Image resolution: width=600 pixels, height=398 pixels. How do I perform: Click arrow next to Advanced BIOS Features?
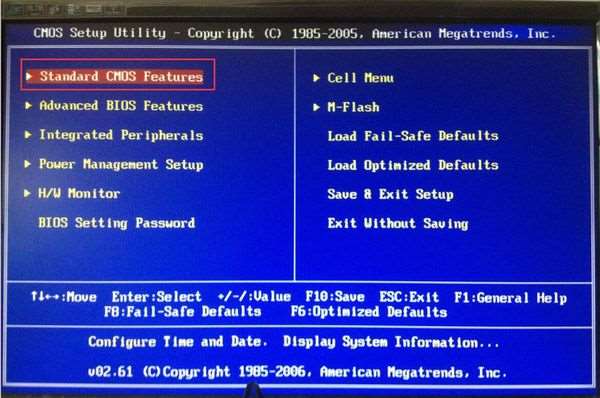click(28, 105)
